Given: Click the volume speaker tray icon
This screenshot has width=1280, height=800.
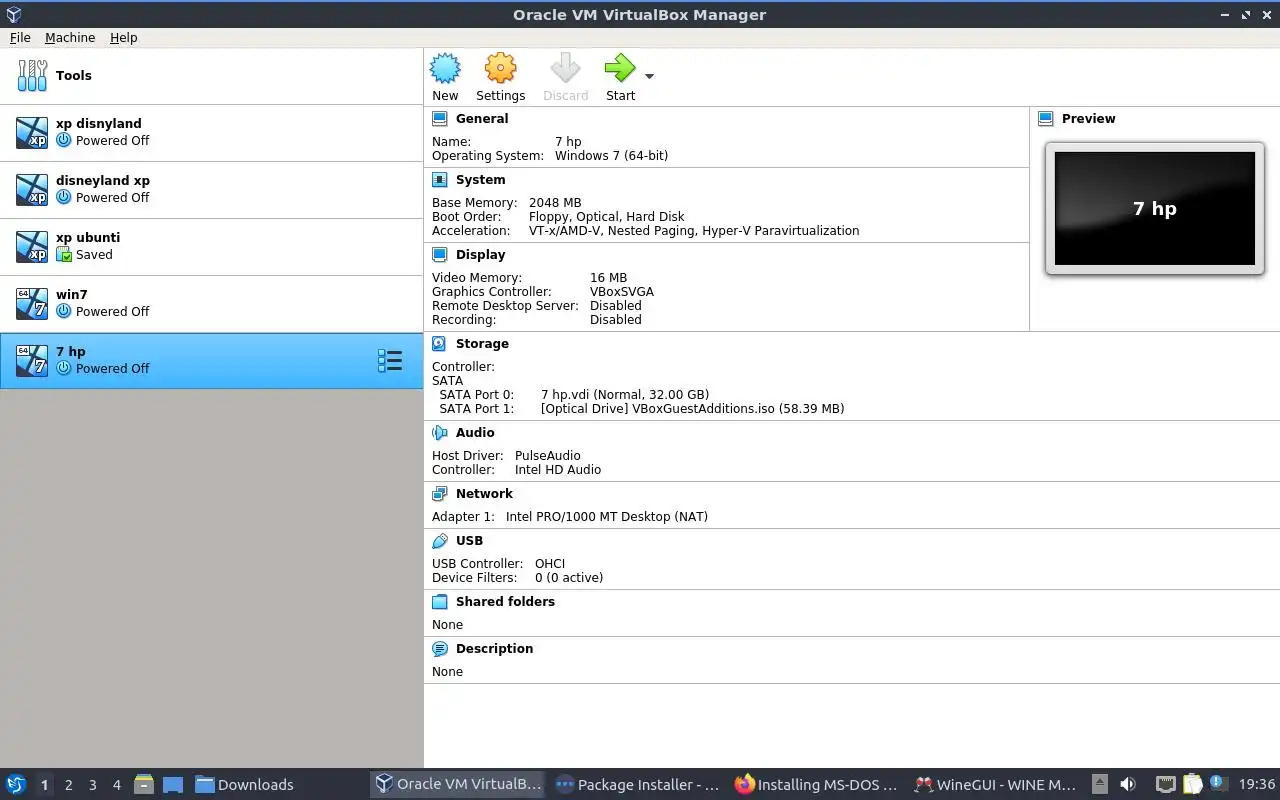Looking at the screenshot, I should pos(1128,785).
